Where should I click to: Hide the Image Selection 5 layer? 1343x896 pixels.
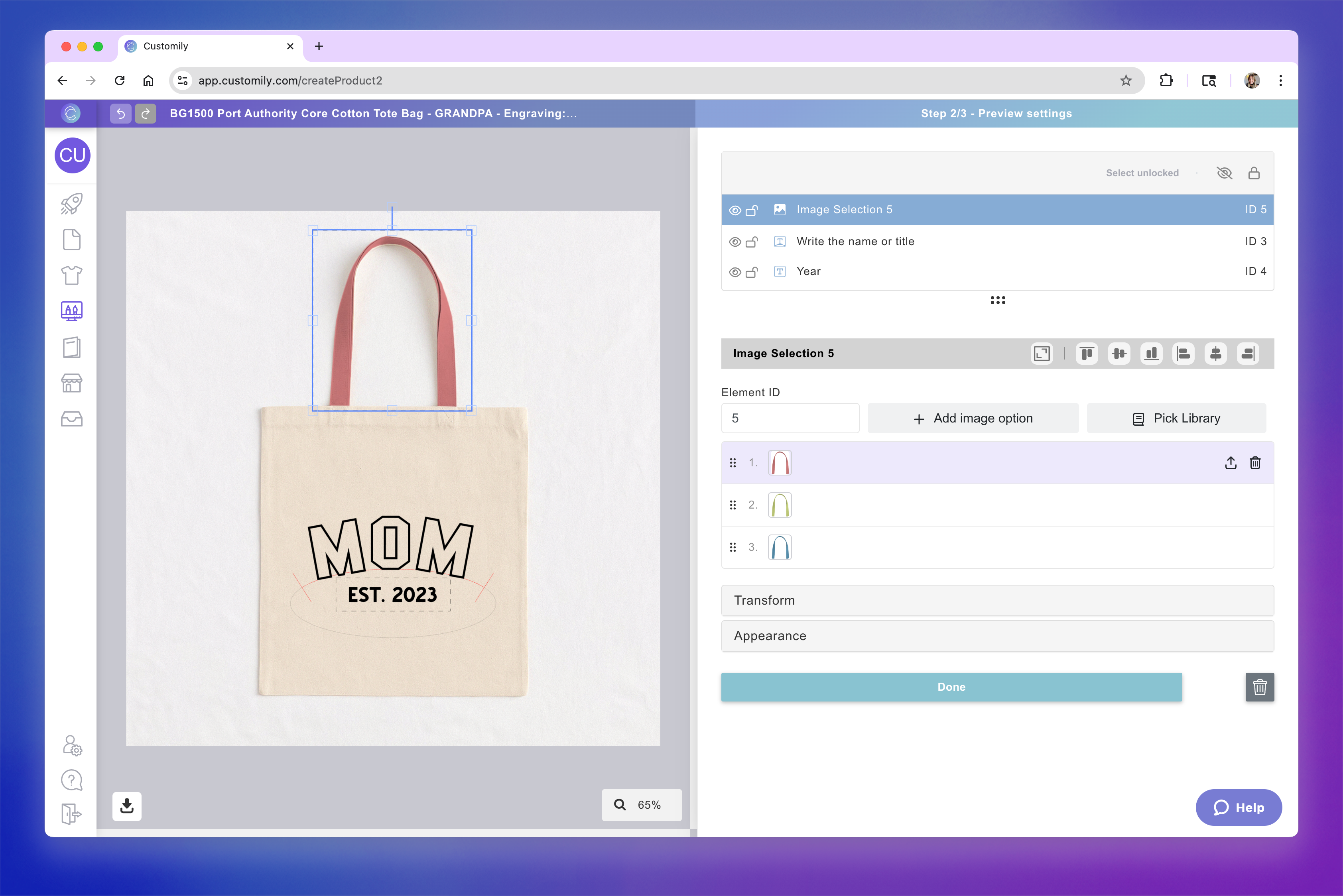(735, 210)
